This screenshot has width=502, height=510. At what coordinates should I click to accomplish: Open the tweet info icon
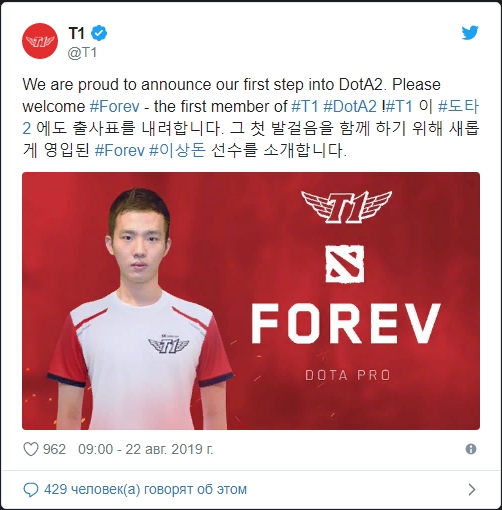[x=471, y=449]
